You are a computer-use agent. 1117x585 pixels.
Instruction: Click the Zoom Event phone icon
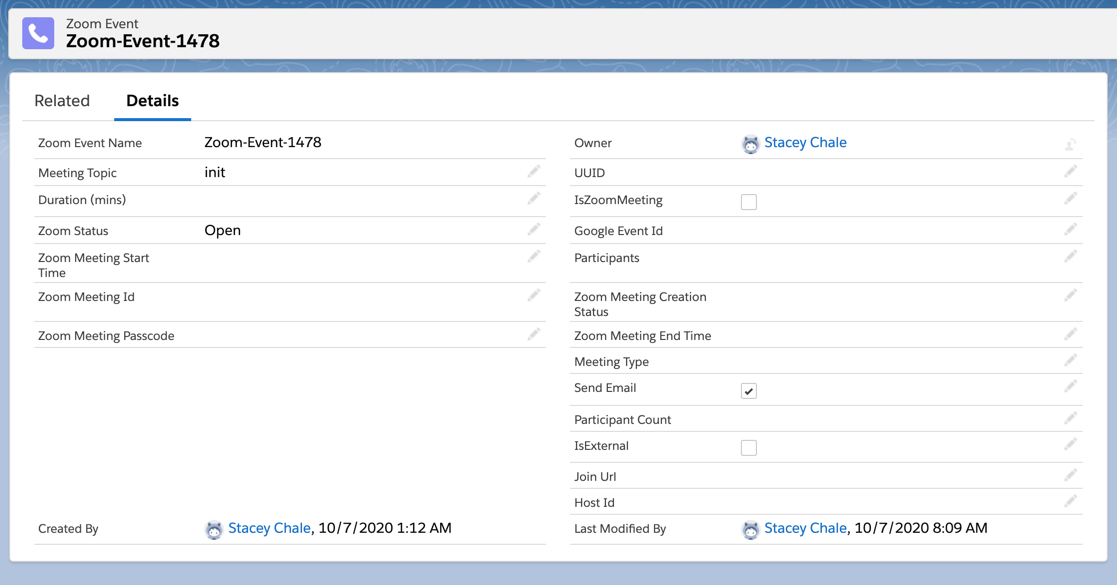38,33
